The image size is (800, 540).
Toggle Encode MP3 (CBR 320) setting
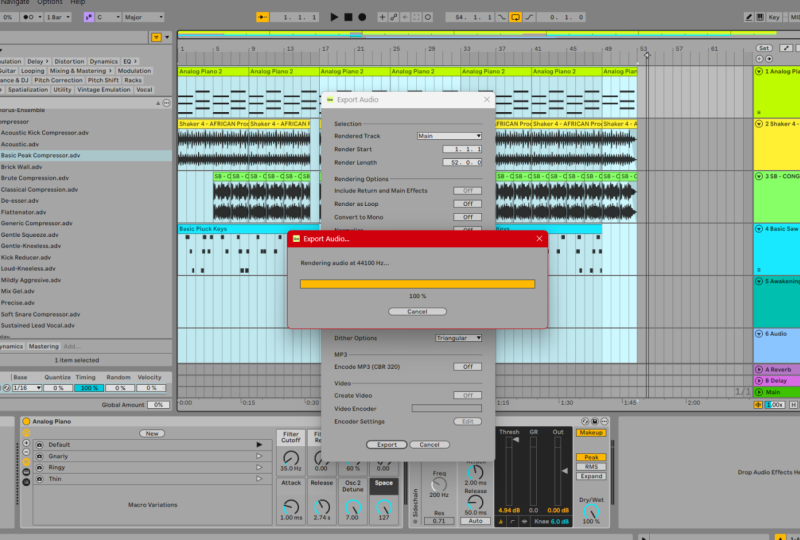point(467,366)
